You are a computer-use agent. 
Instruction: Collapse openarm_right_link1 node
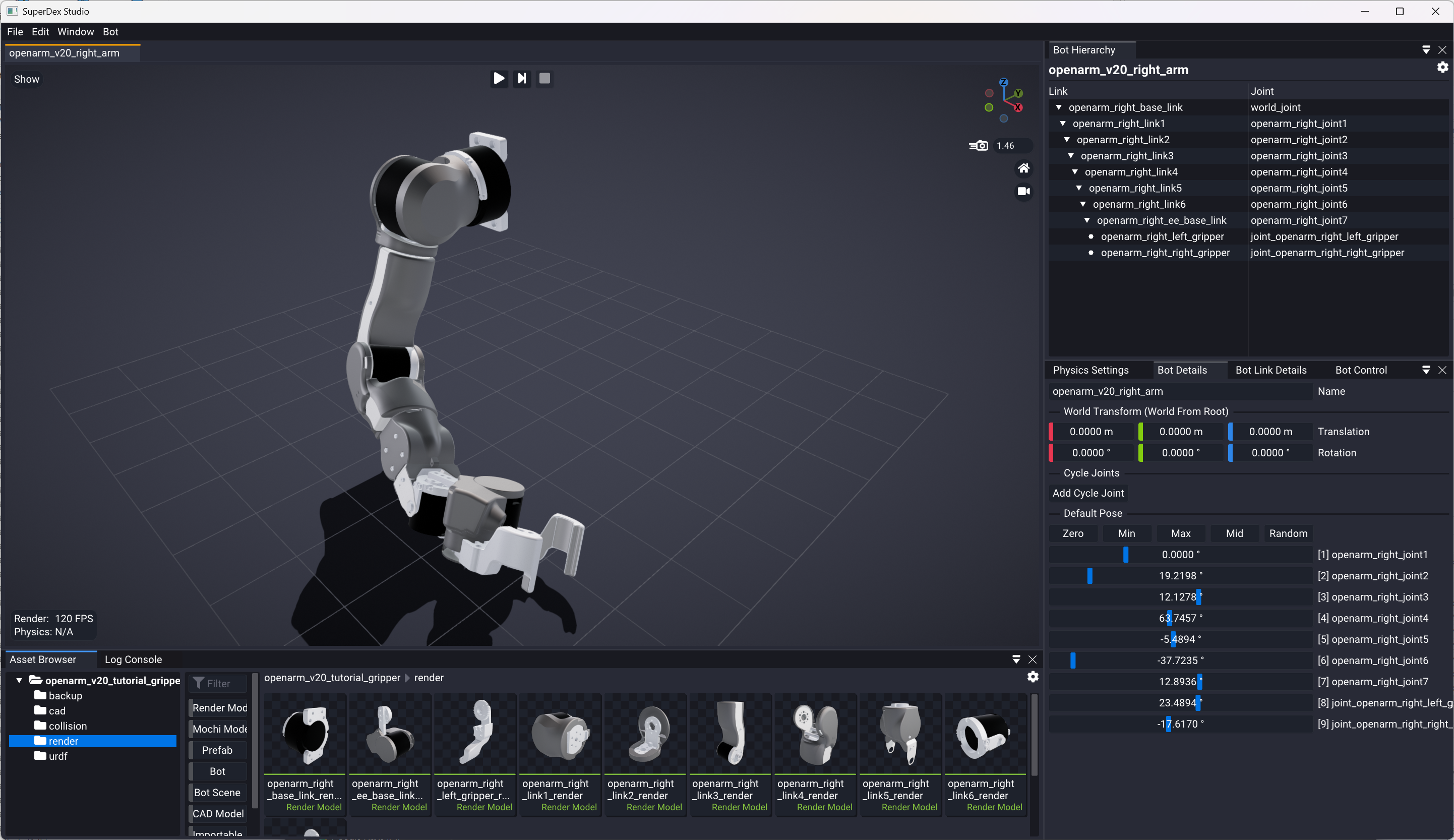[x=1063, y=124]
